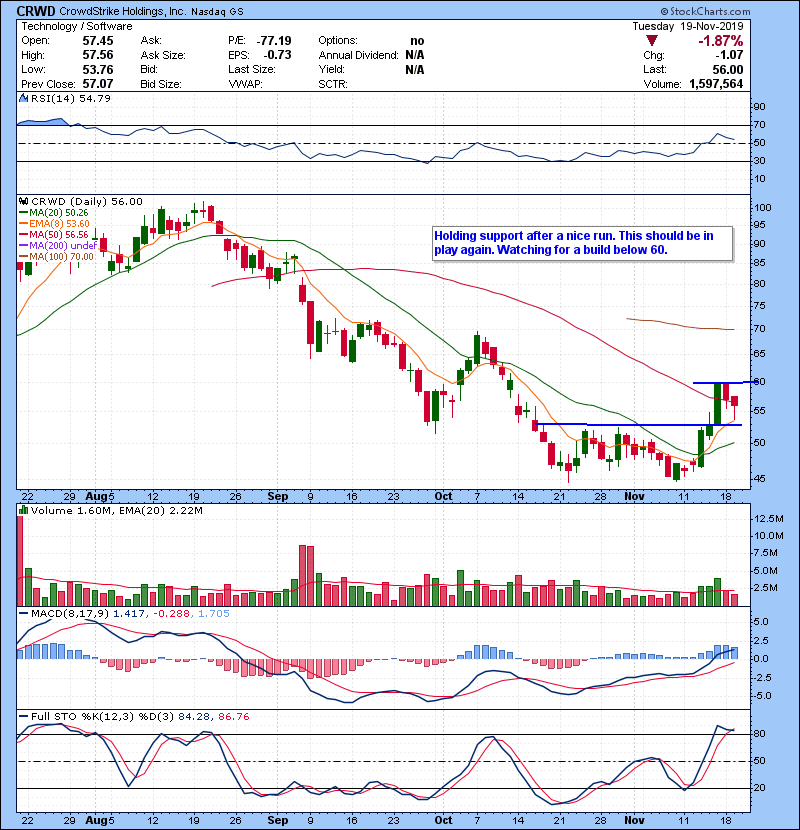Click the High value 57.56
The height and width of the screenshot is (830, 800).
(98, 55)
